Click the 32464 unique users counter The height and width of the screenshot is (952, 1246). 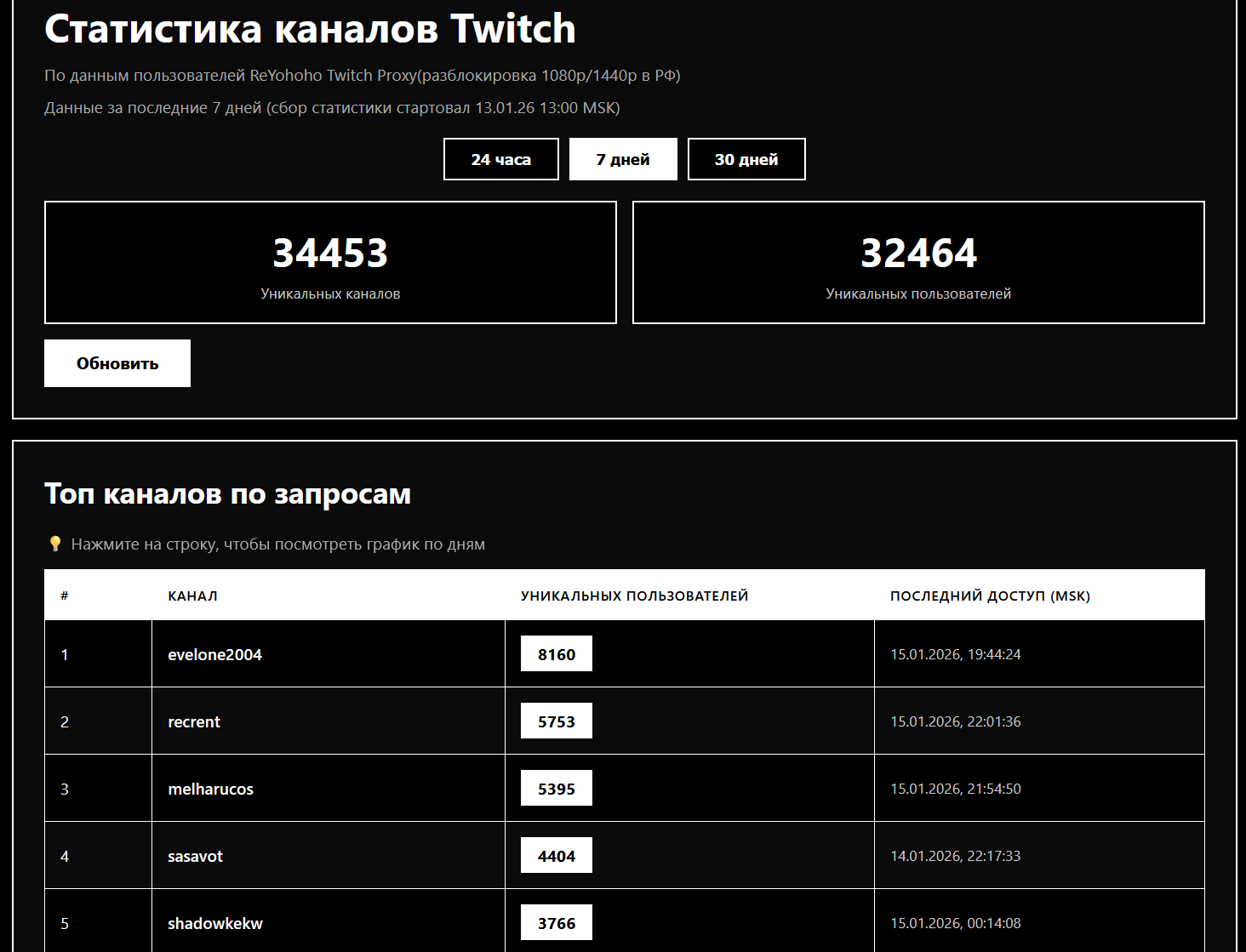918,253
